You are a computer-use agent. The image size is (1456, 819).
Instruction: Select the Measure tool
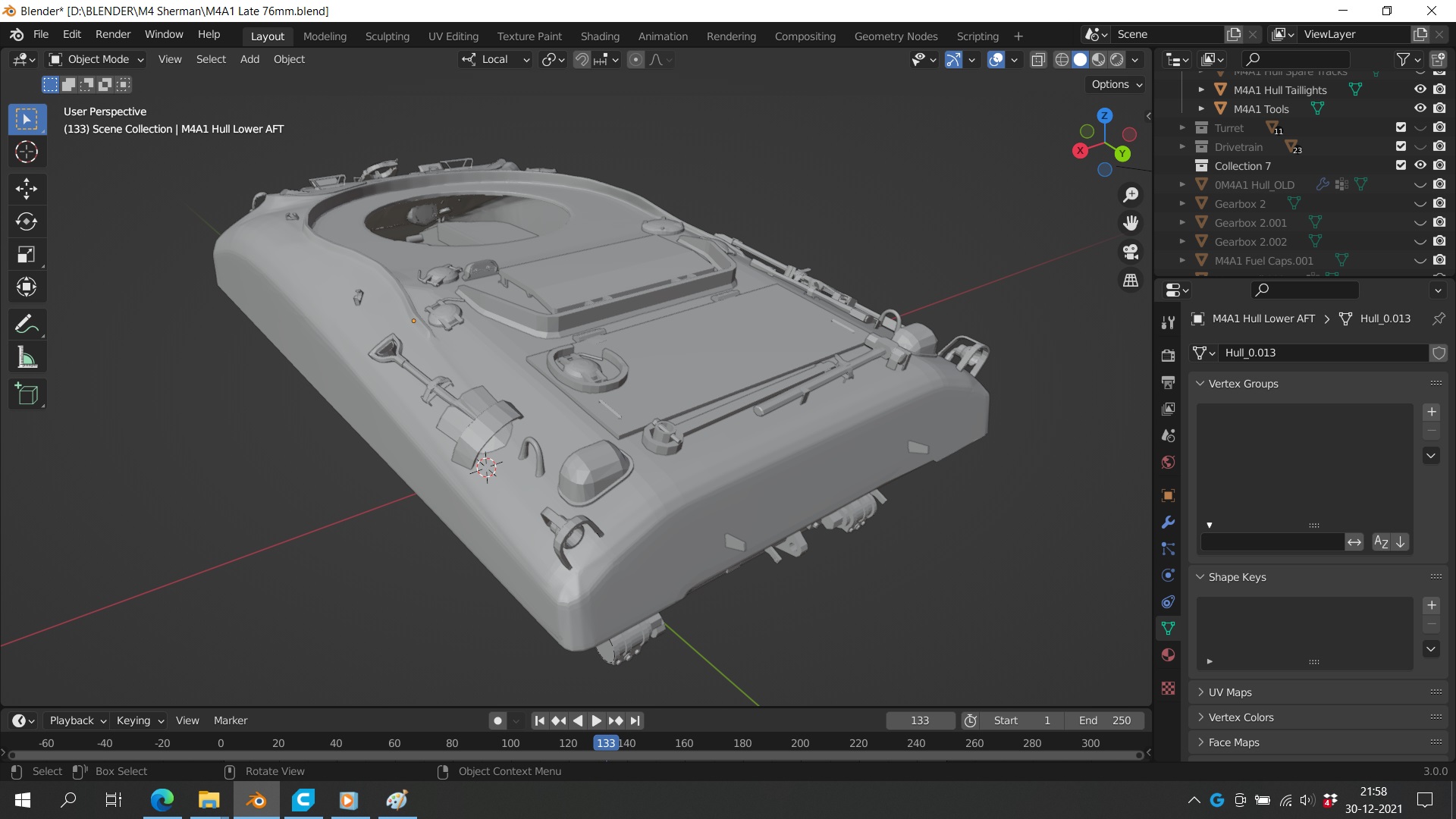27,358
